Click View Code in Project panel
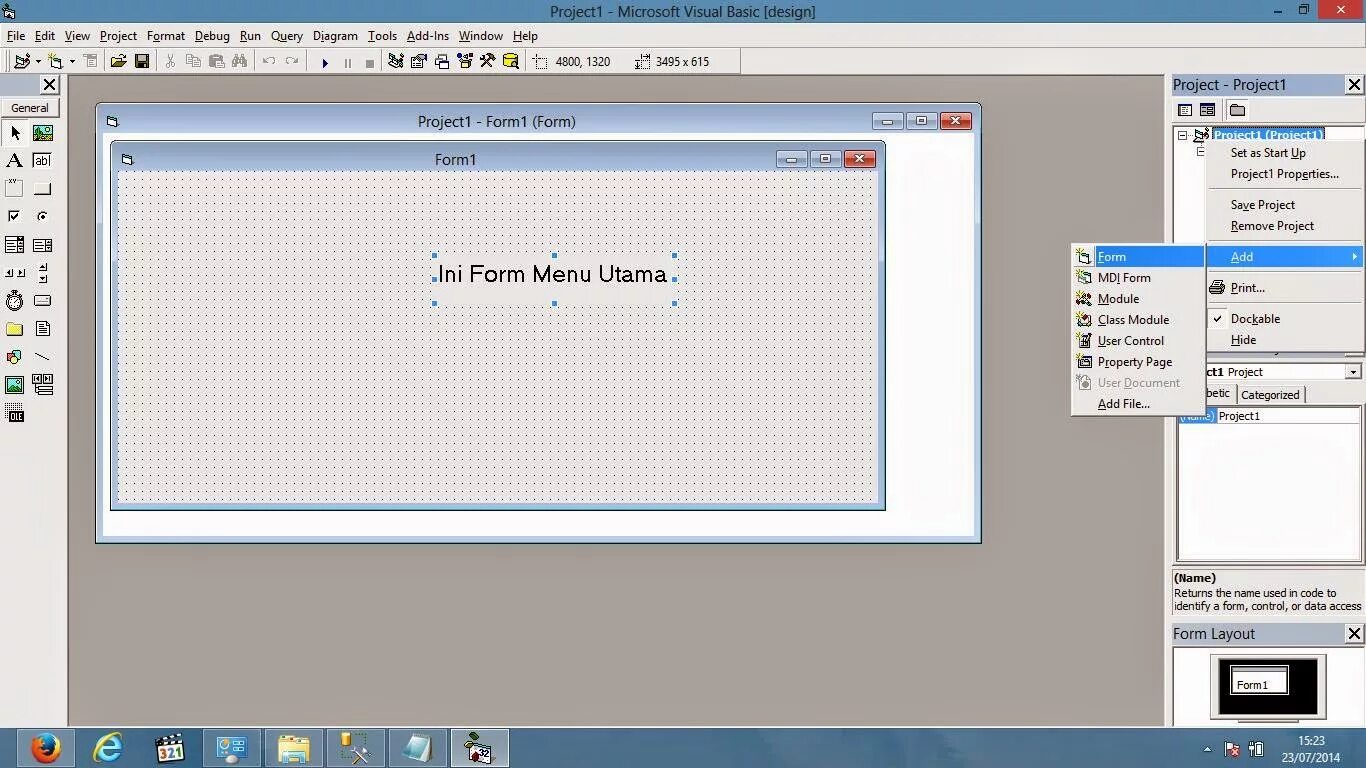Viewport: 1366px width, 768px height. pos(1185,110)
